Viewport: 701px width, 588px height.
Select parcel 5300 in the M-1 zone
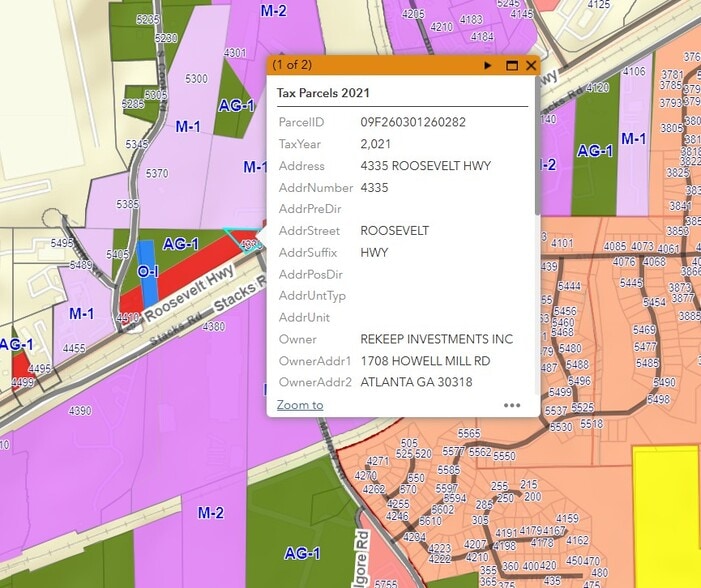tap(197, 79)
